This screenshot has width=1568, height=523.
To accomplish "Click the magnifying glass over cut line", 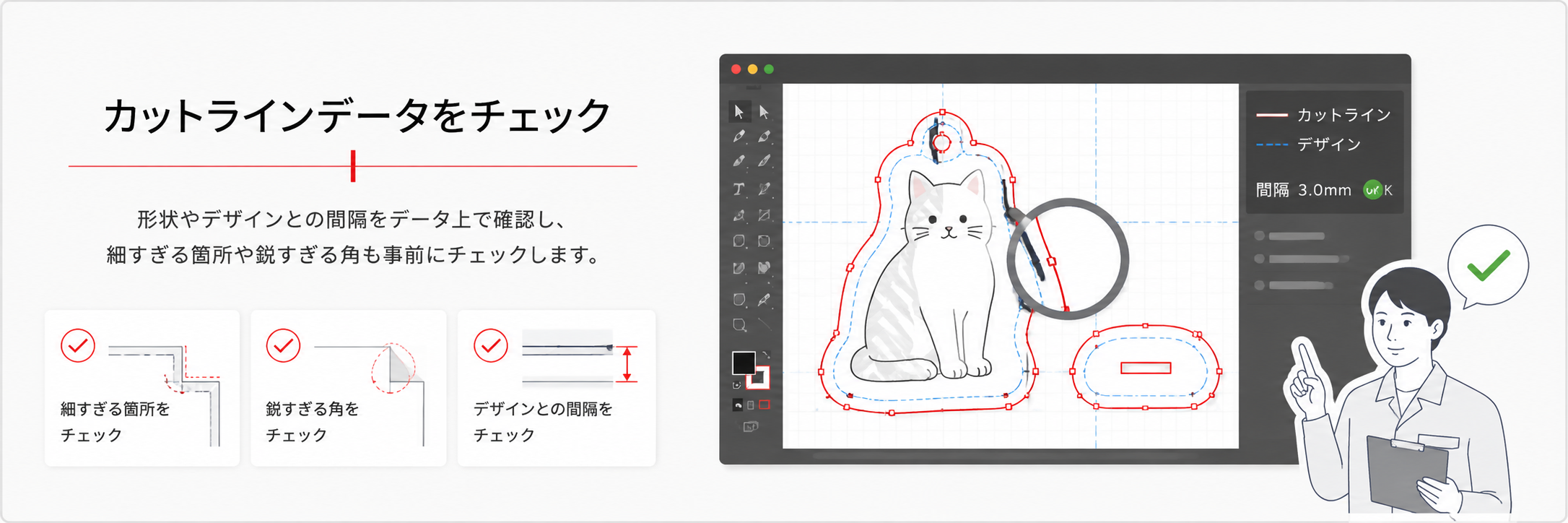I will tap(1067, 259).
